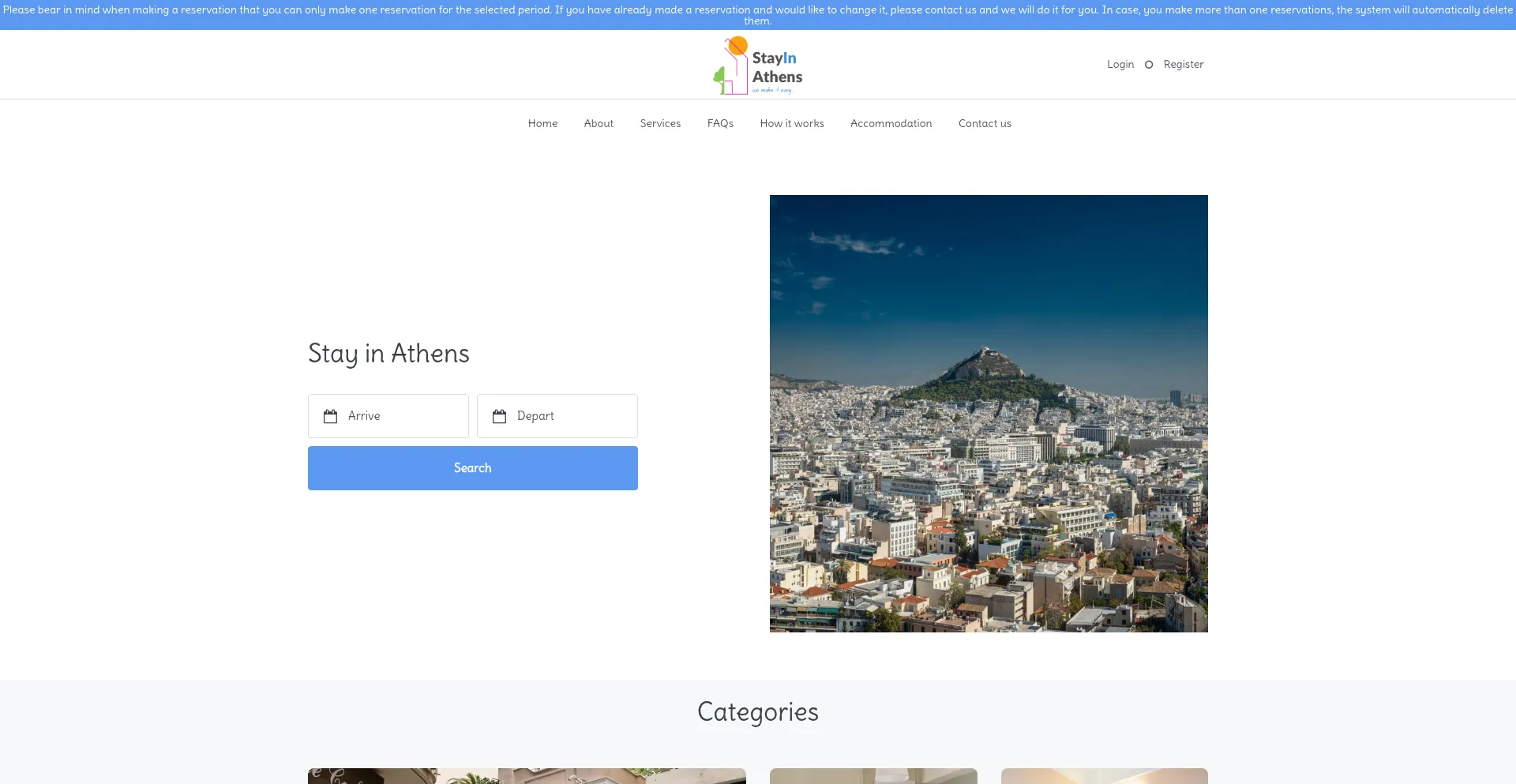Go to Contact us
Screen dimensions: 1516x784
click(984, 123)
